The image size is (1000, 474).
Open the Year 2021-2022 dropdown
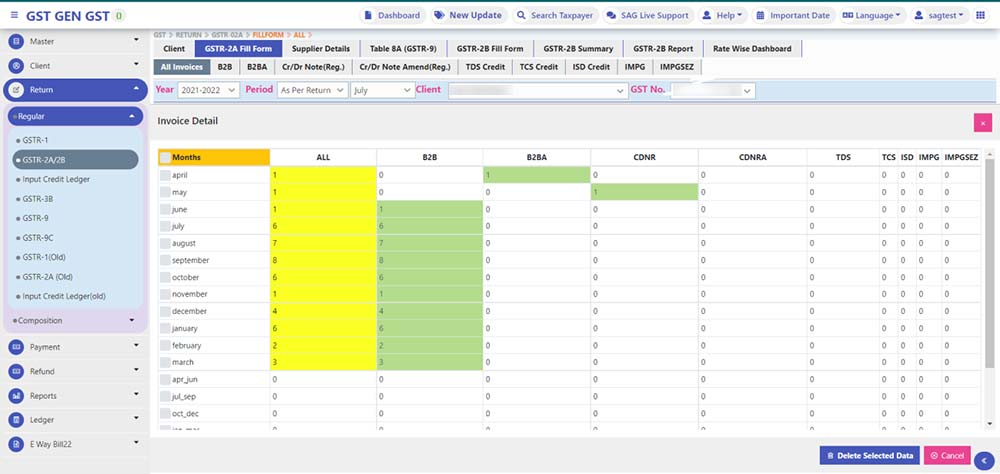coord(209,90)
